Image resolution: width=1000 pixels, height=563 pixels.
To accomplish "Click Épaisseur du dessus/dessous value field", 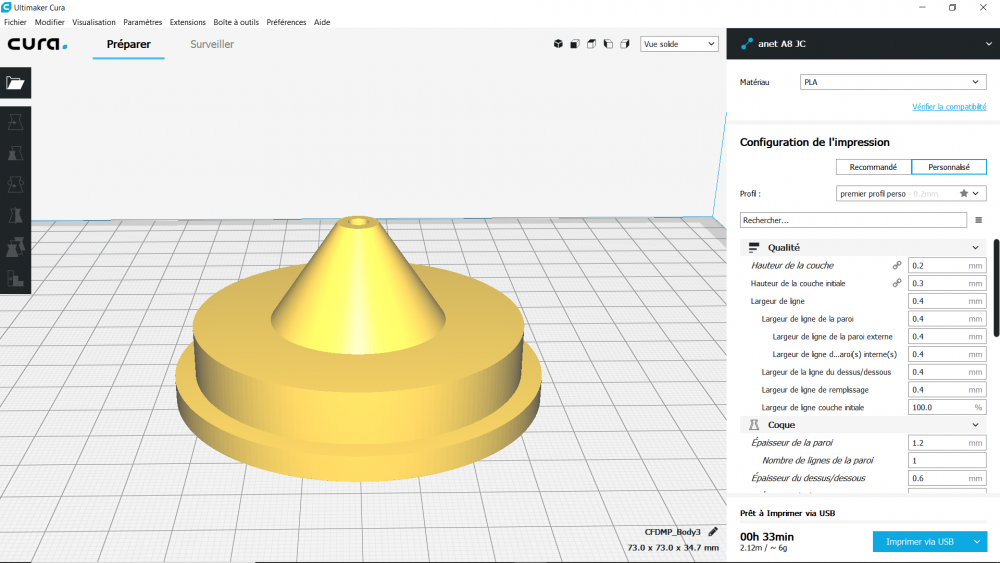I will pyautogui.click(x=947, y=478).
